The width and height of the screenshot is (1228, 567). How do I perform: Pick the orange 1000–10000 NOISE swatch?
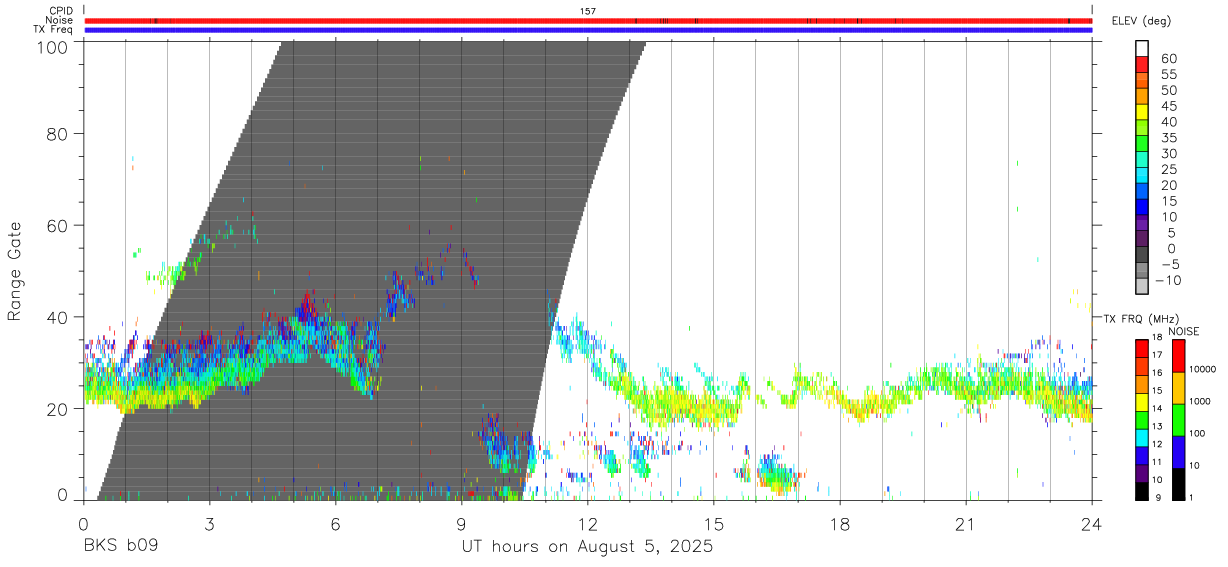1177,388
